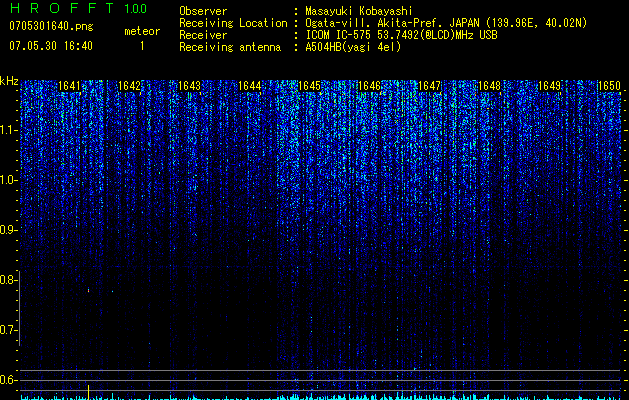Image resolution: width=629 pixels, height=400 pixels.
Task: Click the date 07.05.30 16:40
Action: (x=51, y=46)
